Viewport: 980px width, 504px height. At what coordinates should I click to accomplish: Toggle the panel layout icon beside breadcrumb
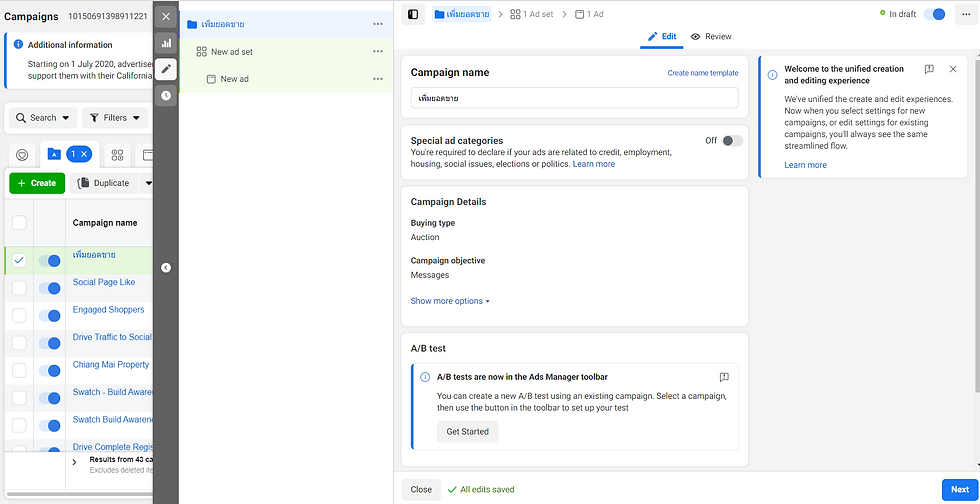[413, 14]
